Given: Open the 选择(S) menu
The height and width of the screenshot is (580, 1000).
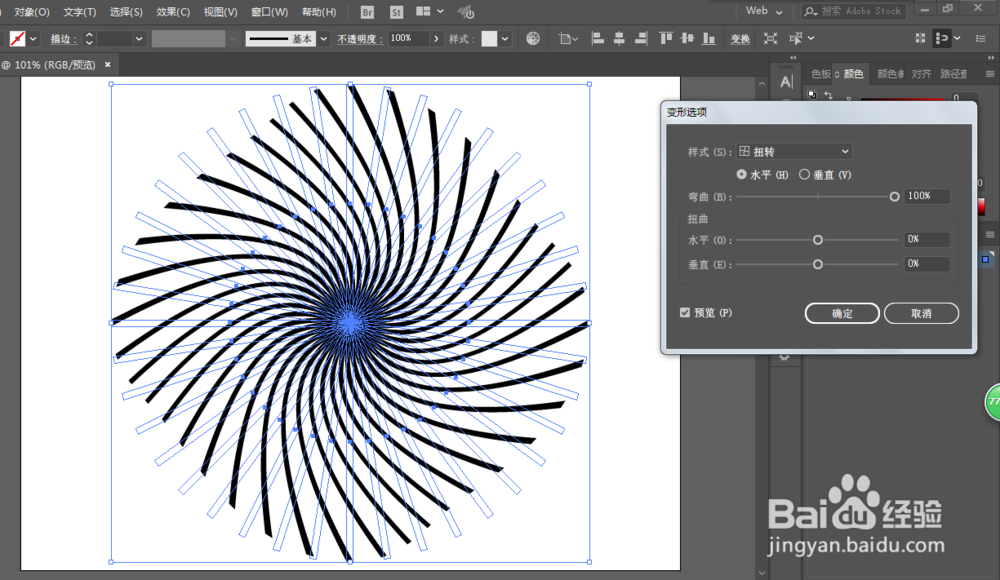Looking at the screenshot, I should pyautogui.click(x=126, y=12).
